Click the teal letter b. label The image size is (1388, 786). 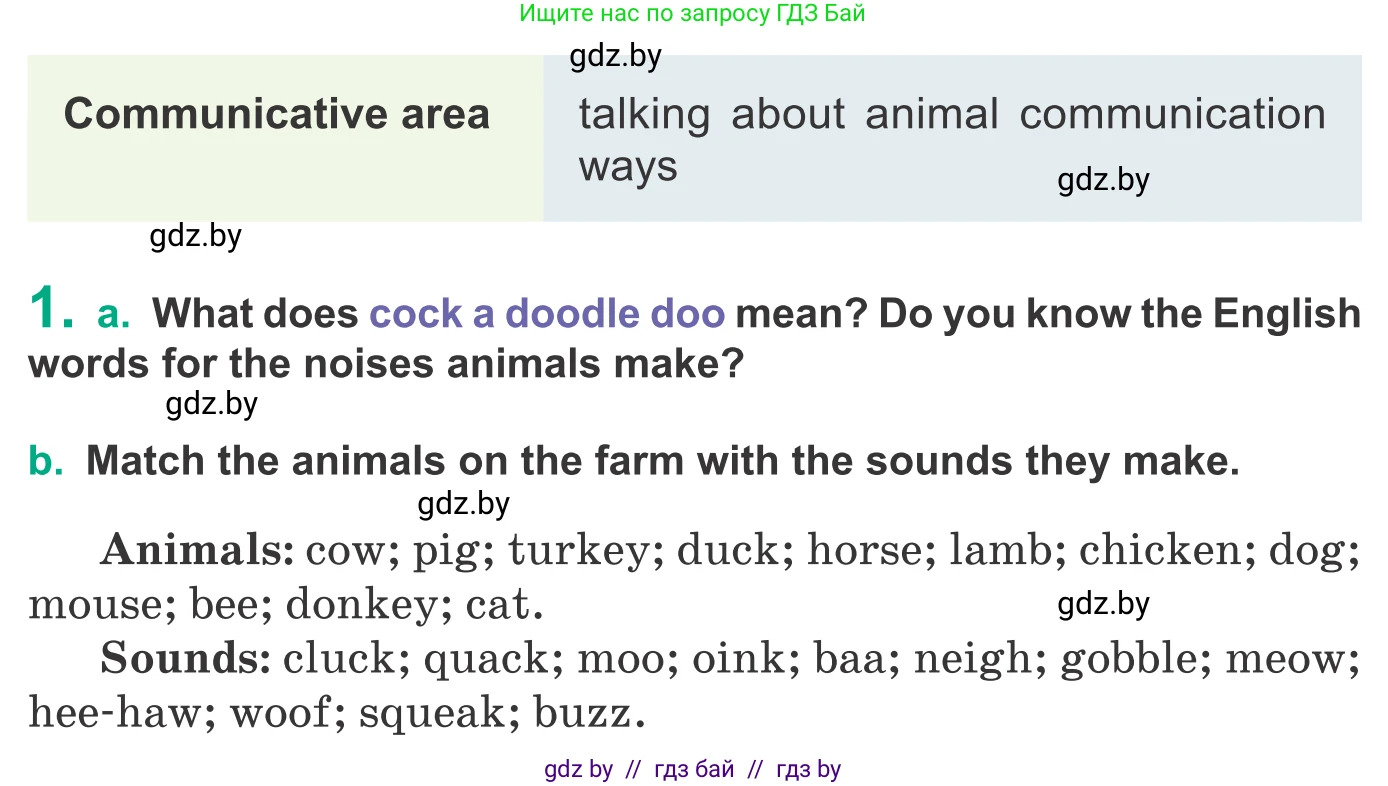(x=46, y=461)
